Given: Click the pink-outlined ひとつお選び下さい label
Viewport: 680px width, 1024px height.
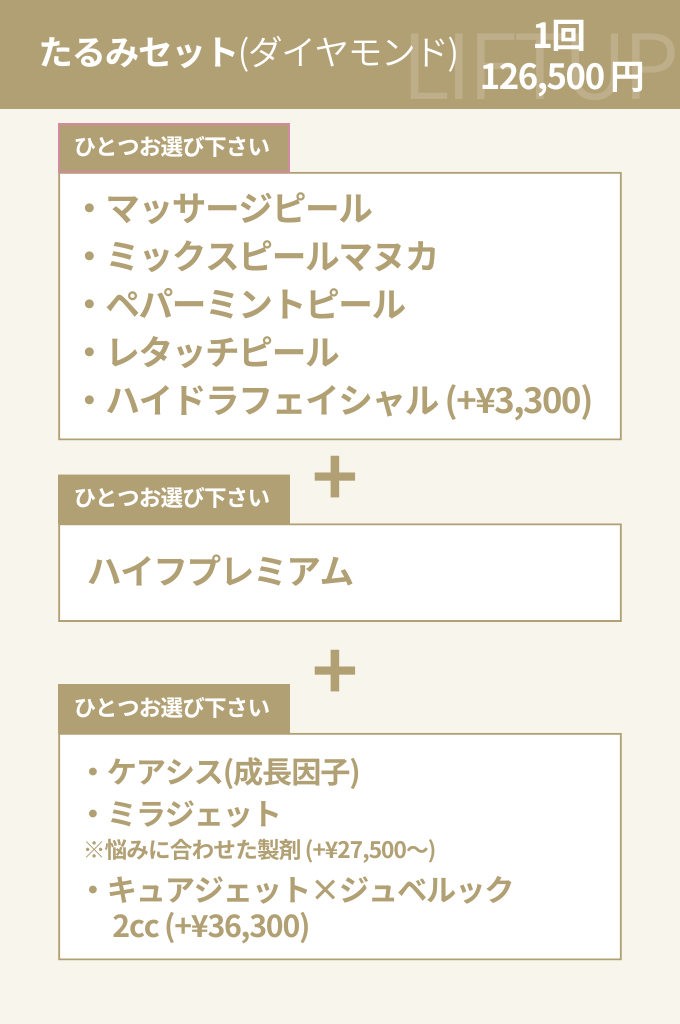Looking at the screenshot, I should tap(174, 148).
